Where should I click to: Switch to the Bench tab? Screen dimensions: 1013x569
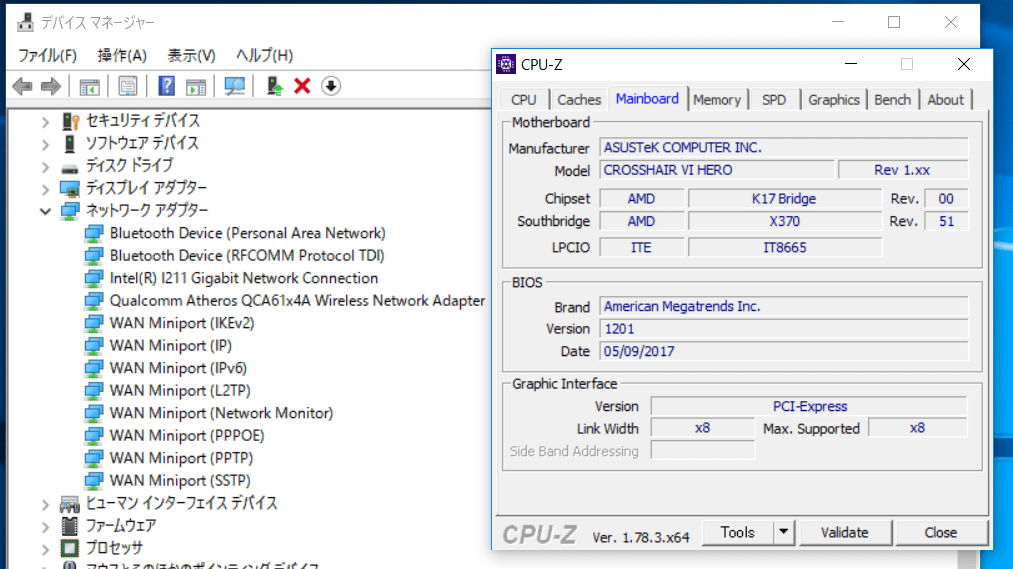tap(892, 99)
